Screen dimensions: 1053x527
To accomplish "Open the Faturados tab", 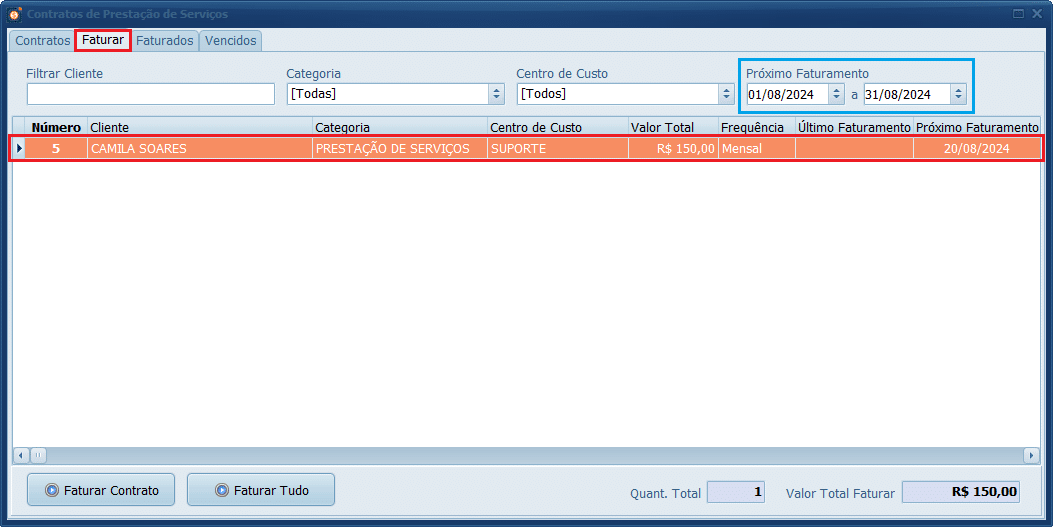I will [164, 41].
